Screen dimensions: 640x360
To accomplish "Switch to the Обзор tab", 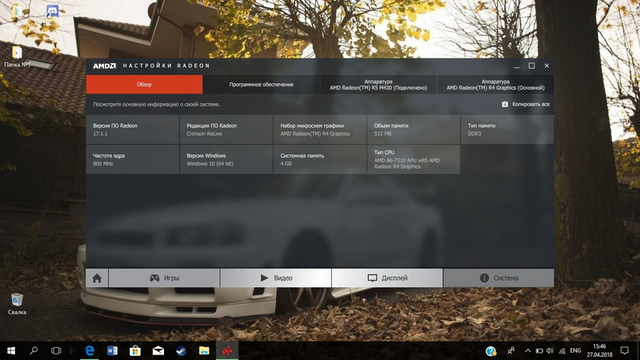I will (144, 84).
